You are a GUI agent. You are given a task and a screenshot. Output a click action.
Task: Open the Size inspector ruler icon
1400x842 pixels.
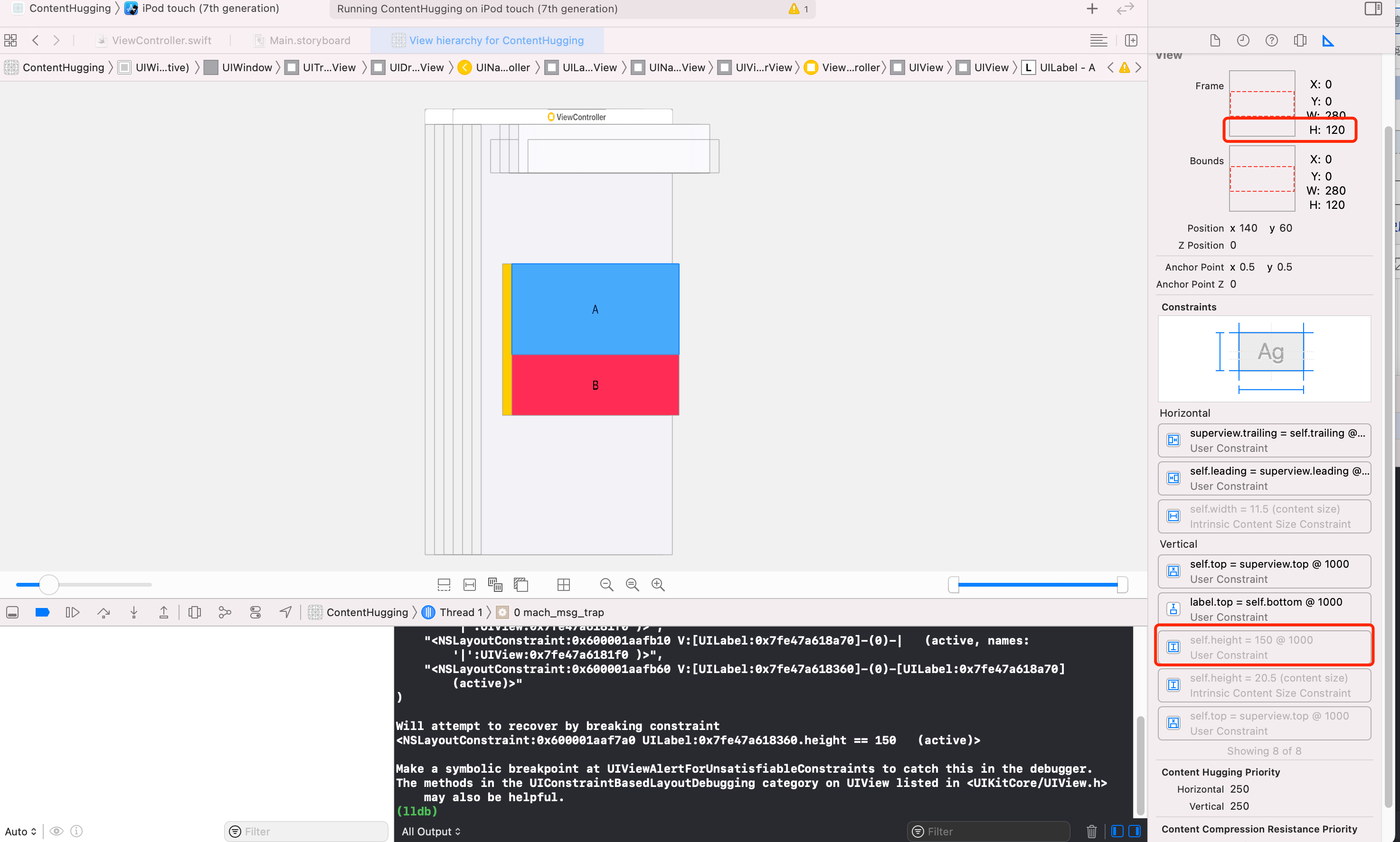pos(1328,40)
